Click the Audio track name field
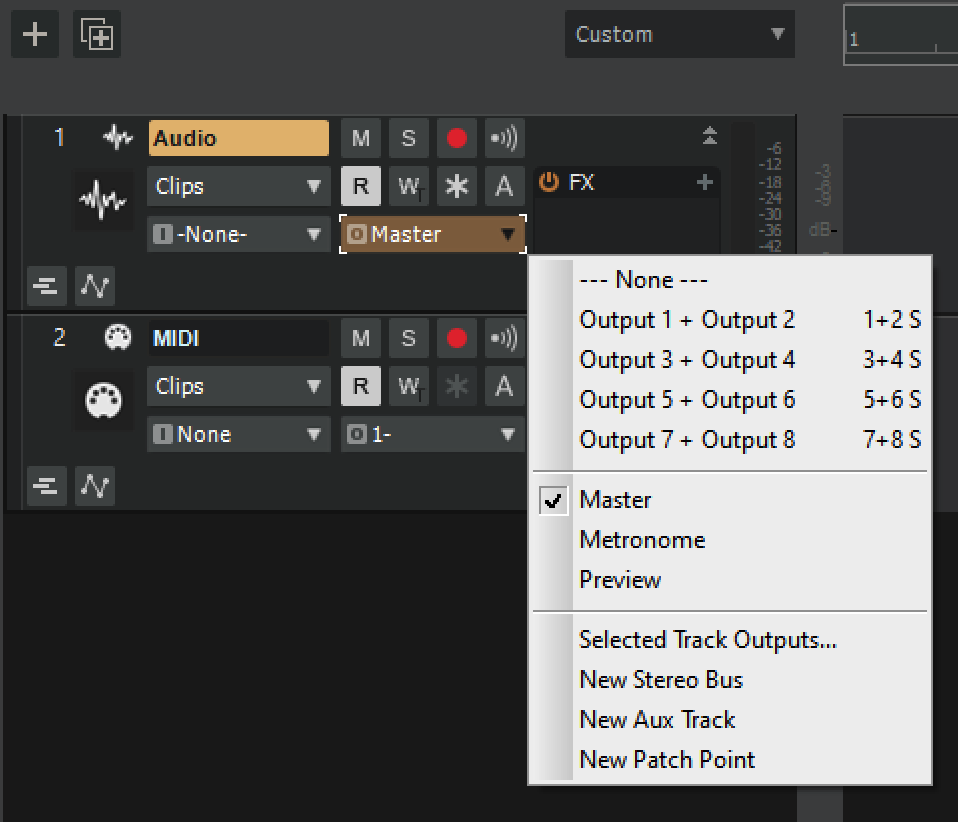The image size is (958, 822). point(239,138)
